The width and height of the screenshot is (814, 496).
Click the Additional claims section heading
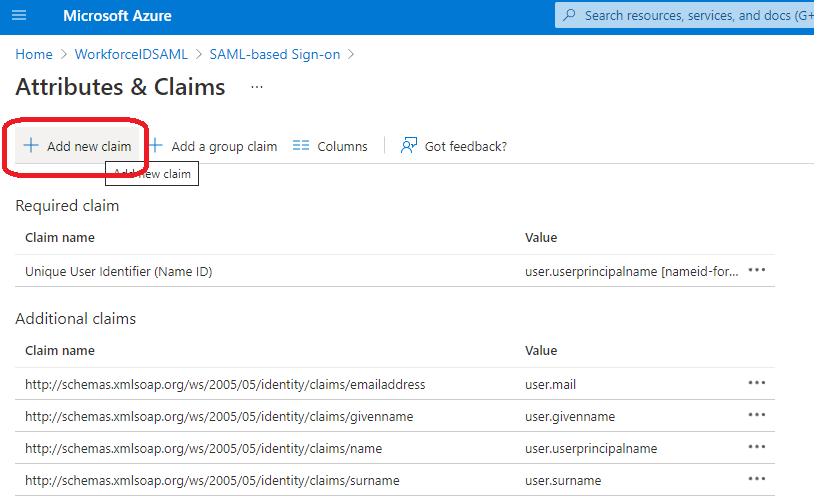(x=76, y=318)
